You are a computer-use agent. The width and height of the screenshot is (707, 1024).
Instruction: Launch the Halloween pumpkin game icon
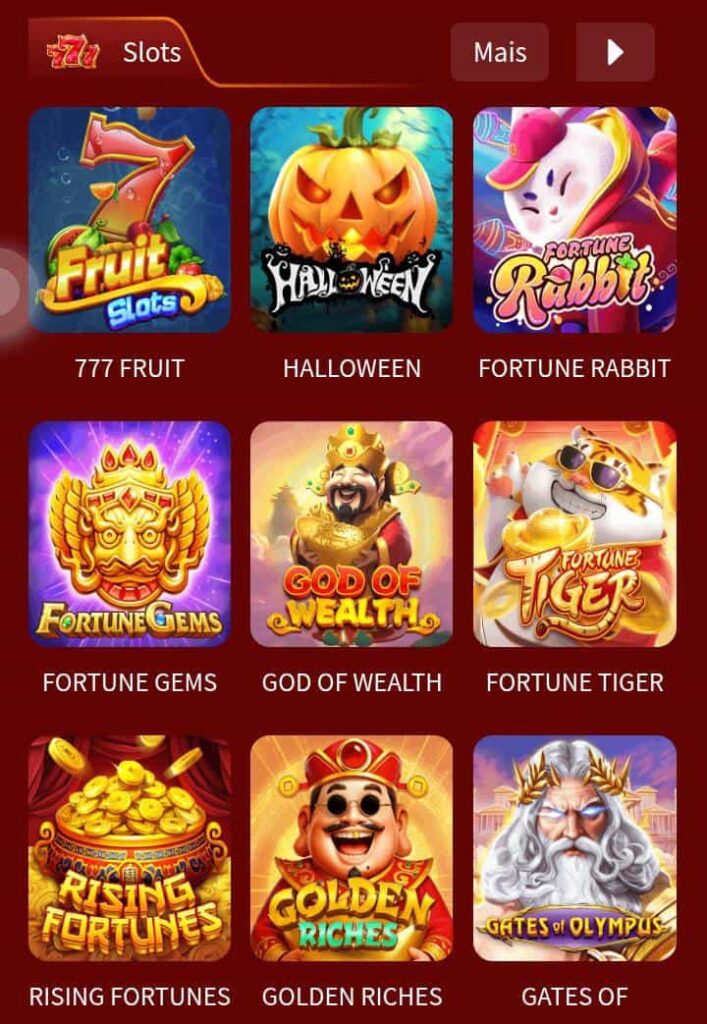point(351,219)
